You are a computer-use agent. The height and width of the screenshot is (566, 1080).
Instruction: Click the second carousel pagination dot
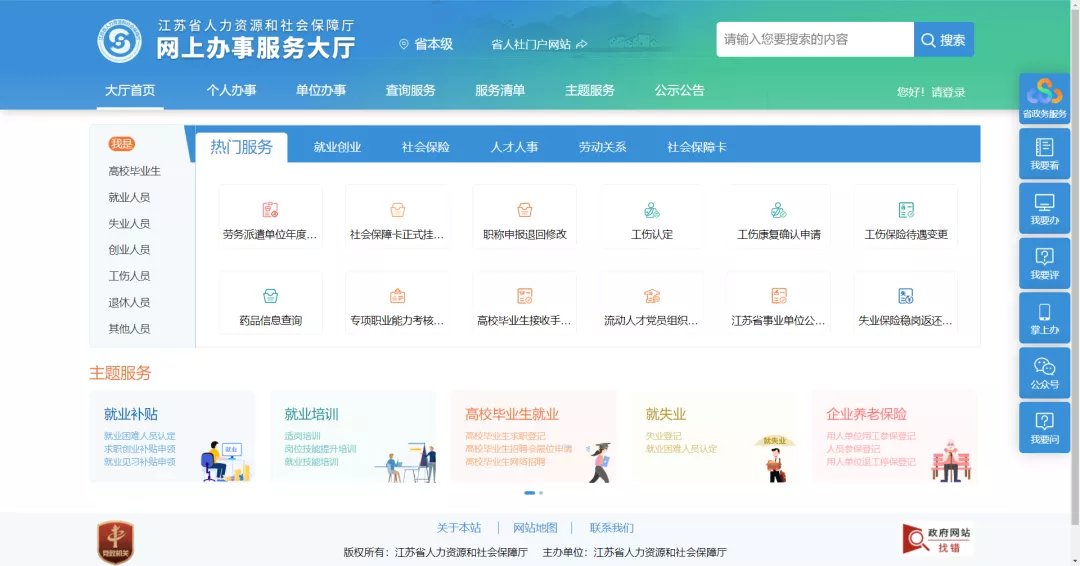tap(541, 493)
